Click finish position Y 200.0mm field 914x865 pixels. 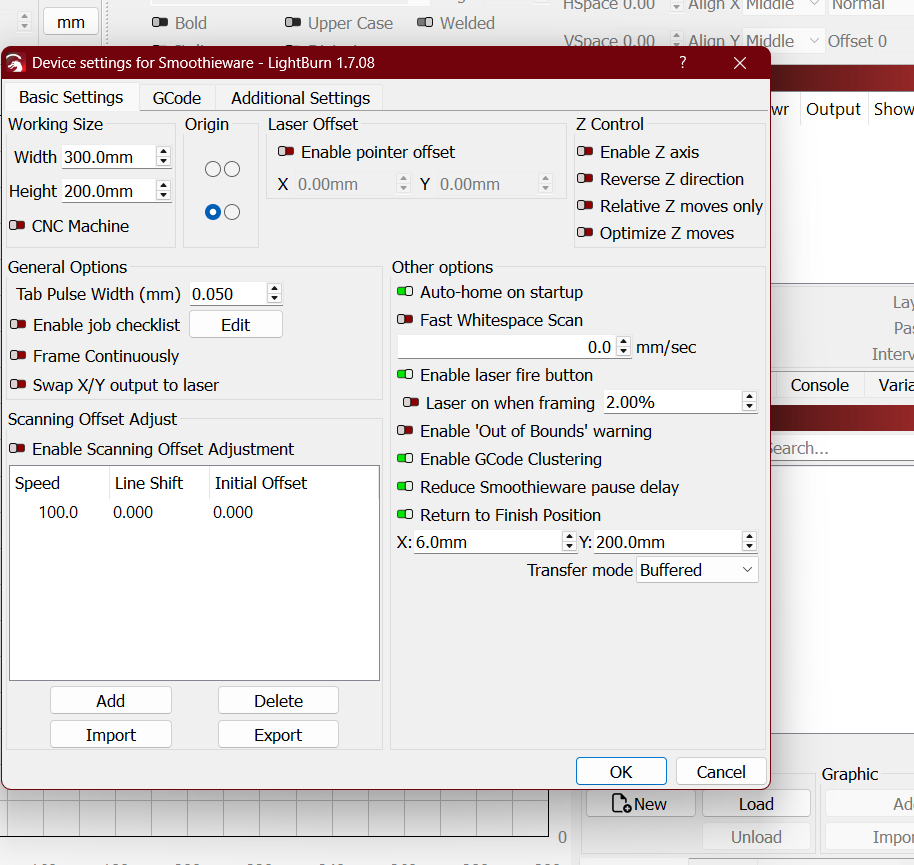pos(668,542)
